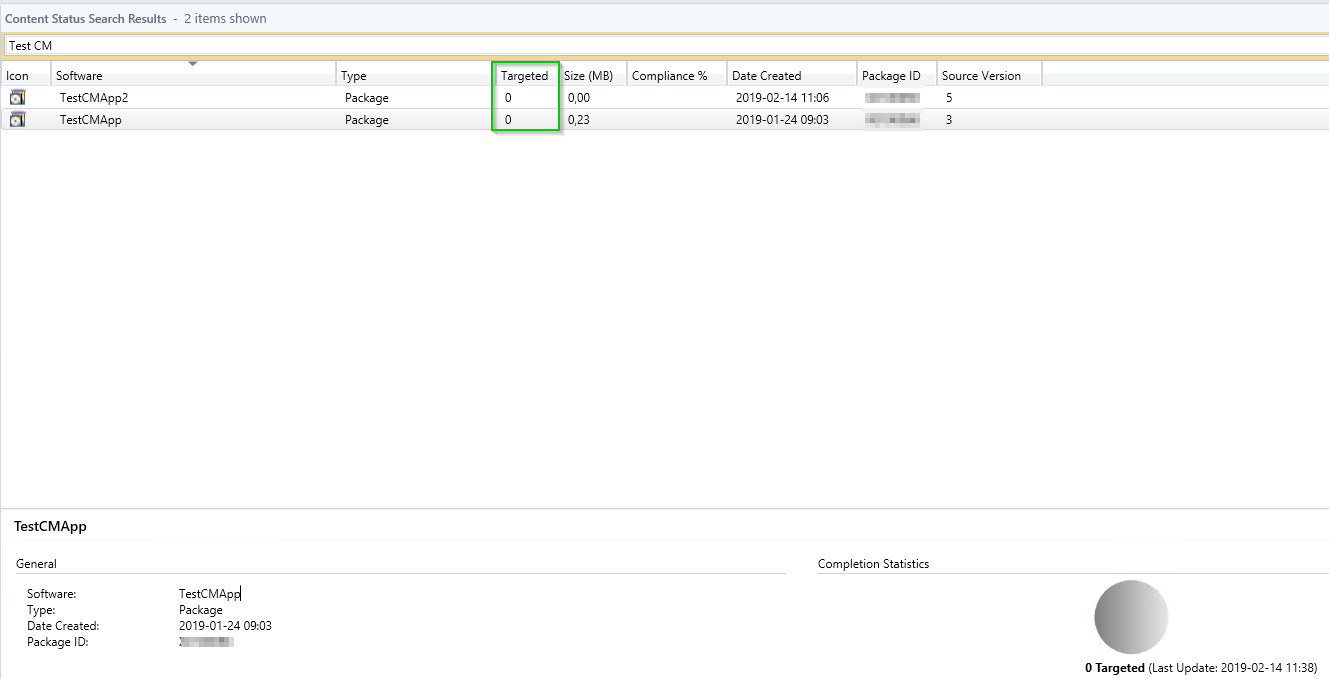Click the TestCMApp package icon
This screenshot has height=679, width=1329.
click(x=17, y=120)
